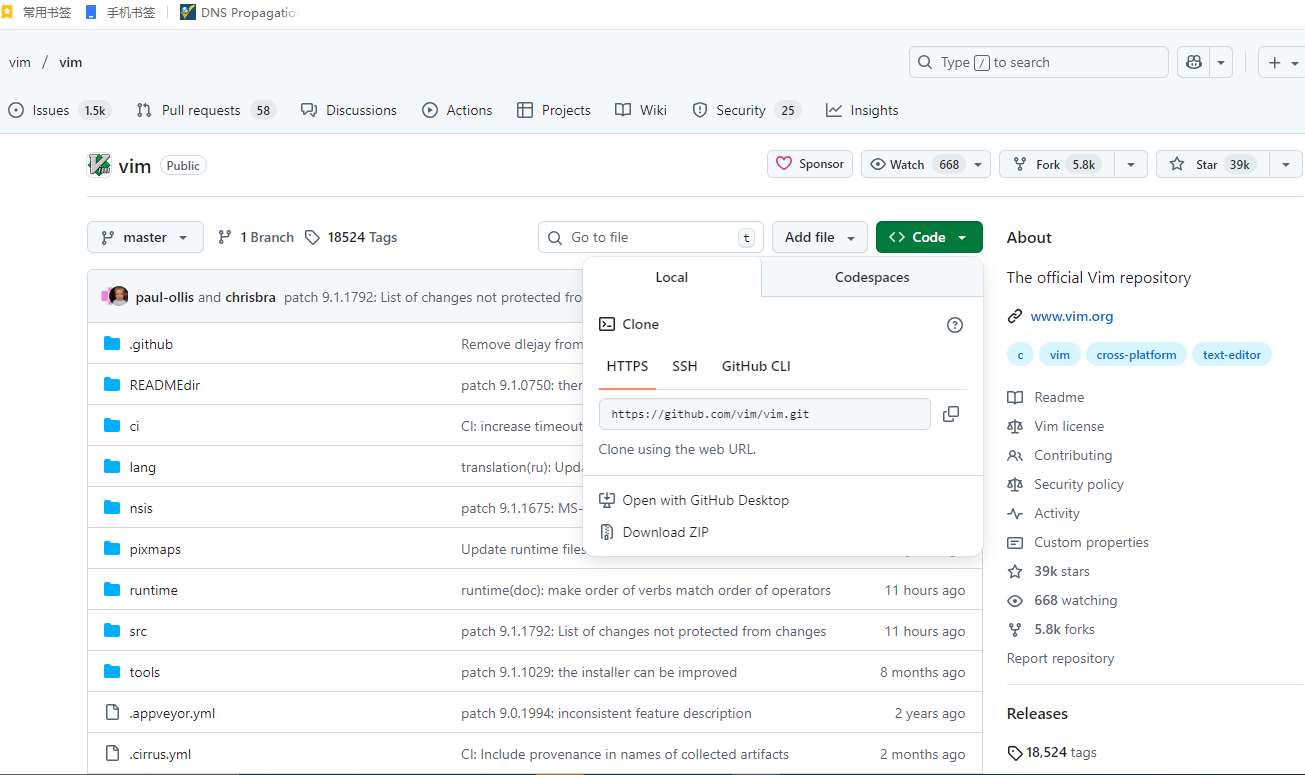Click the clone URL text field

coord(765,414)
